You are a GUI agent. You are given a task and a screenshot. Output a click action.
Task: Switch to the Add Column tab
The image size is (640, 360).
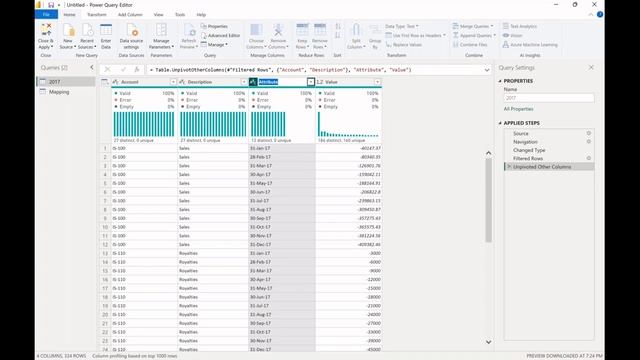pyautogui.click(x=130, y=15)
